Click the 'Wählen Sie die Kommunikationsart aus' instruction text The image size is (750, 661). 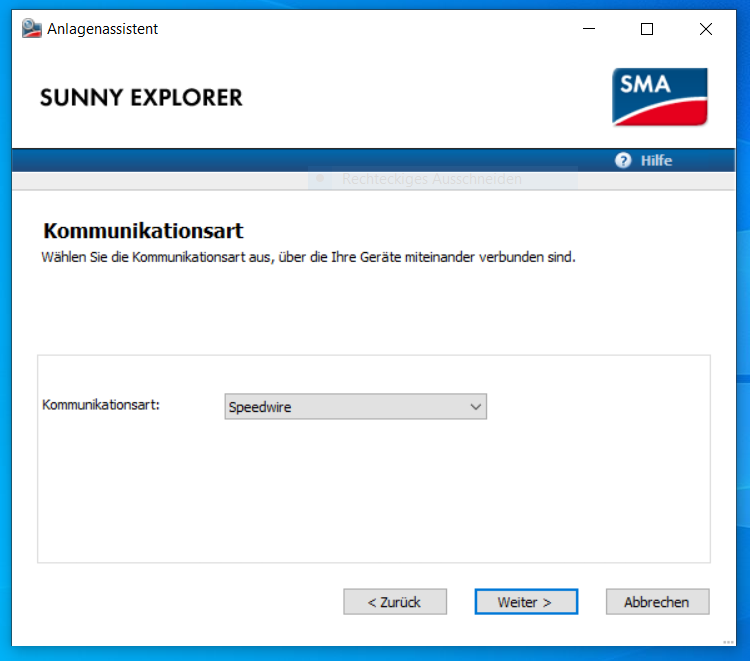[309, 257]
